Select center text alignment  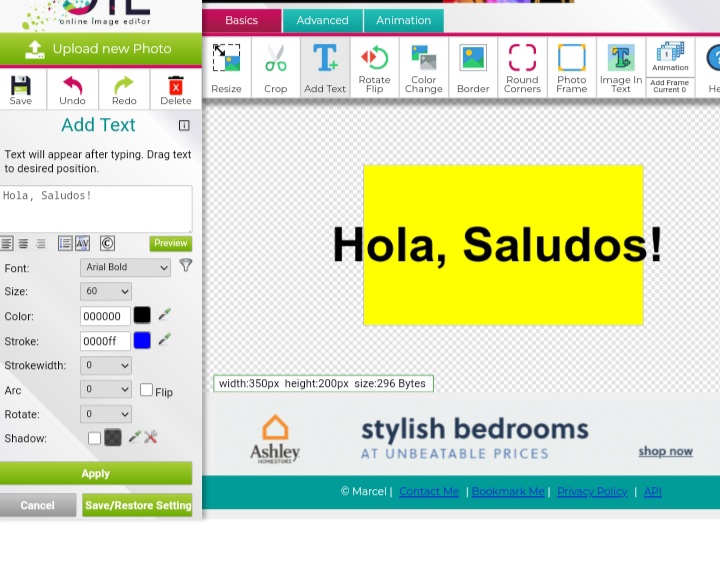(23, 244)
